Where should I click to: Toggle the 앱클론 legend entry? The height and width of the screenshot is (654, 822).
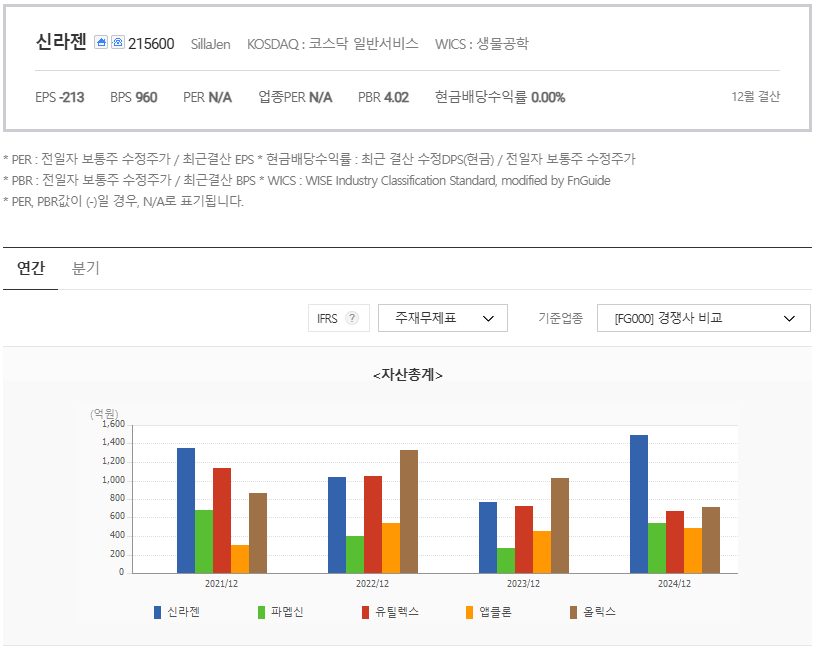(x=489, y=612)
